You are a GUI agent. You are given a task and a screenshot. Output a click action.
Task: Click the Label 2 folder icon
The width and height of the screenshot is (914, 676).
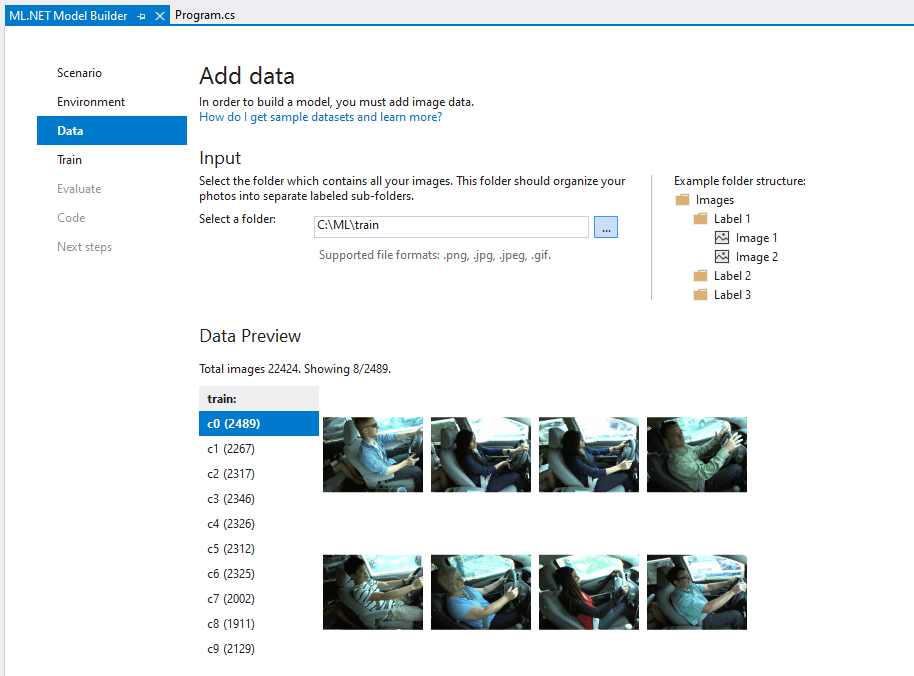pyautogui.click(x=701, y=276)
